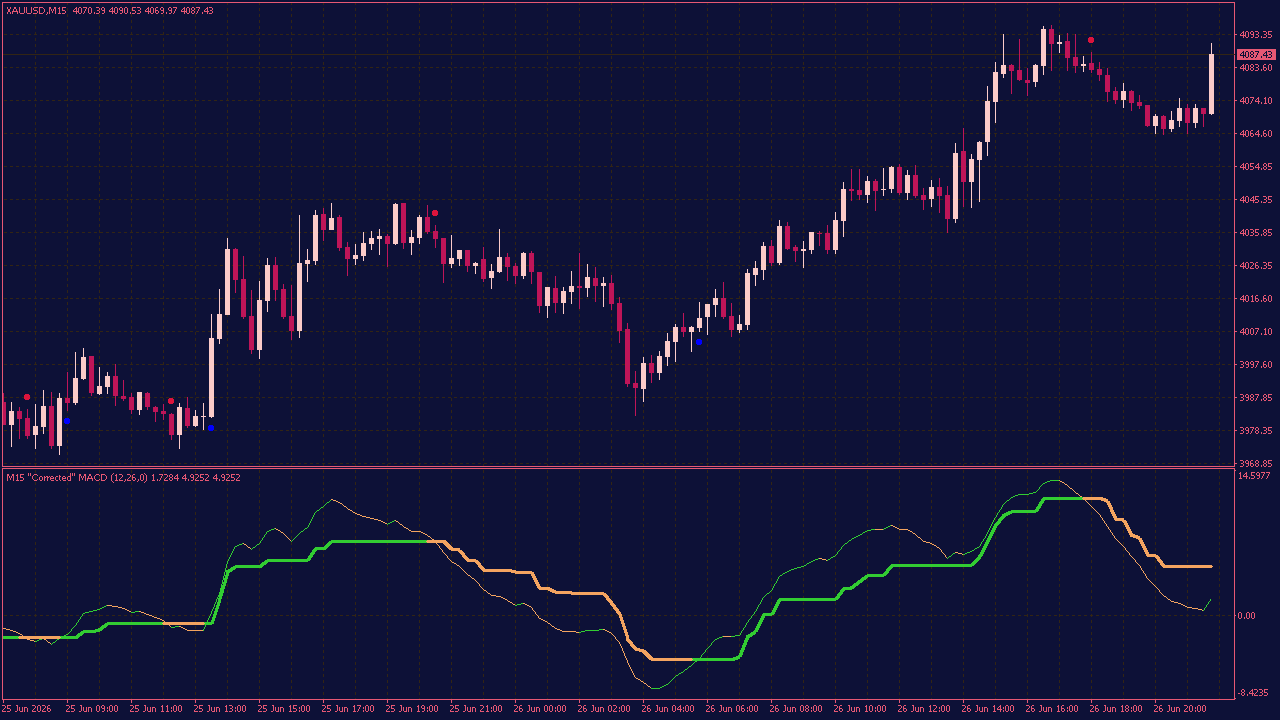The image size is (1280, 720).
Task: Click the 4083.60 price scale label
Action: (1255, 67)
